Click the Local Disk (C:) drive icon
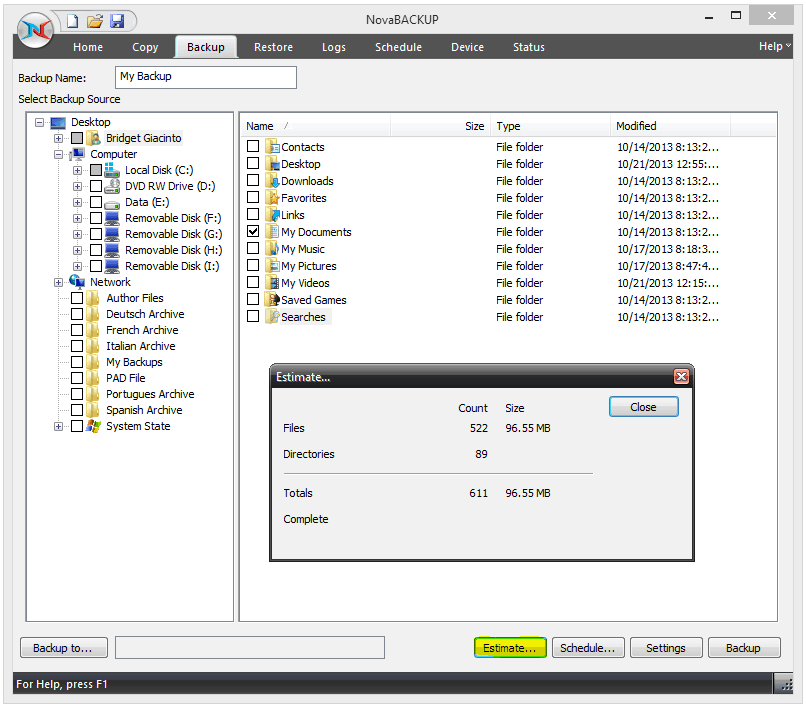The height and width of the screenshot is (706, 806). point(112,170)
